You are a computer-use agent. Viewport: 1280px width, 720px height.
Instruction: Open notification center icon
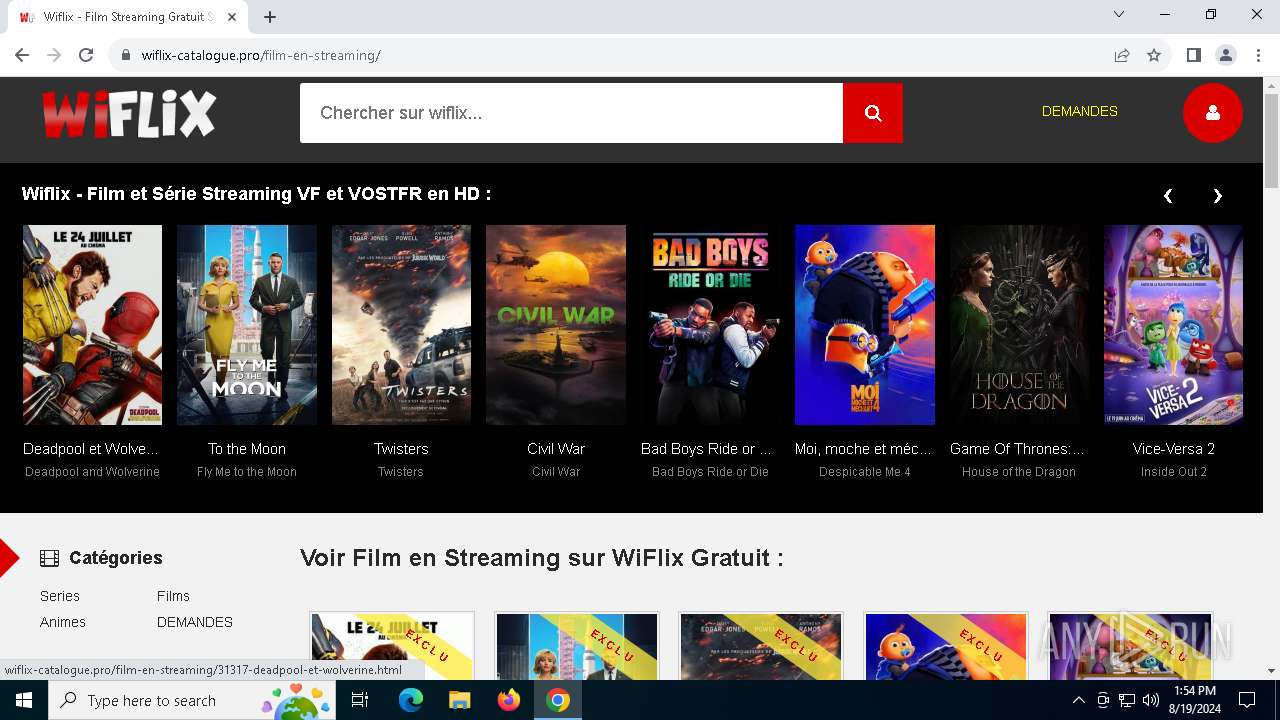[1247, 700]
